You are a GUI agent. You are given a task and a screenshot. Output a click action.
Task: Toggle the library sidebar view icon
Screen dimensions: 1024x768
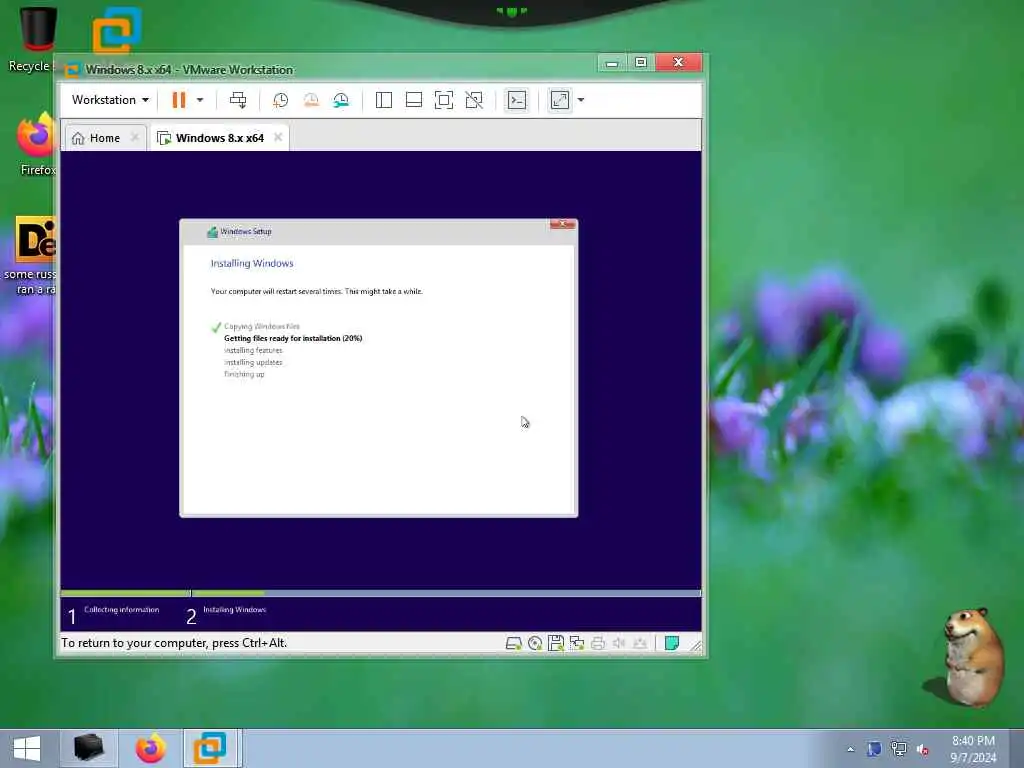click(383, 100)
